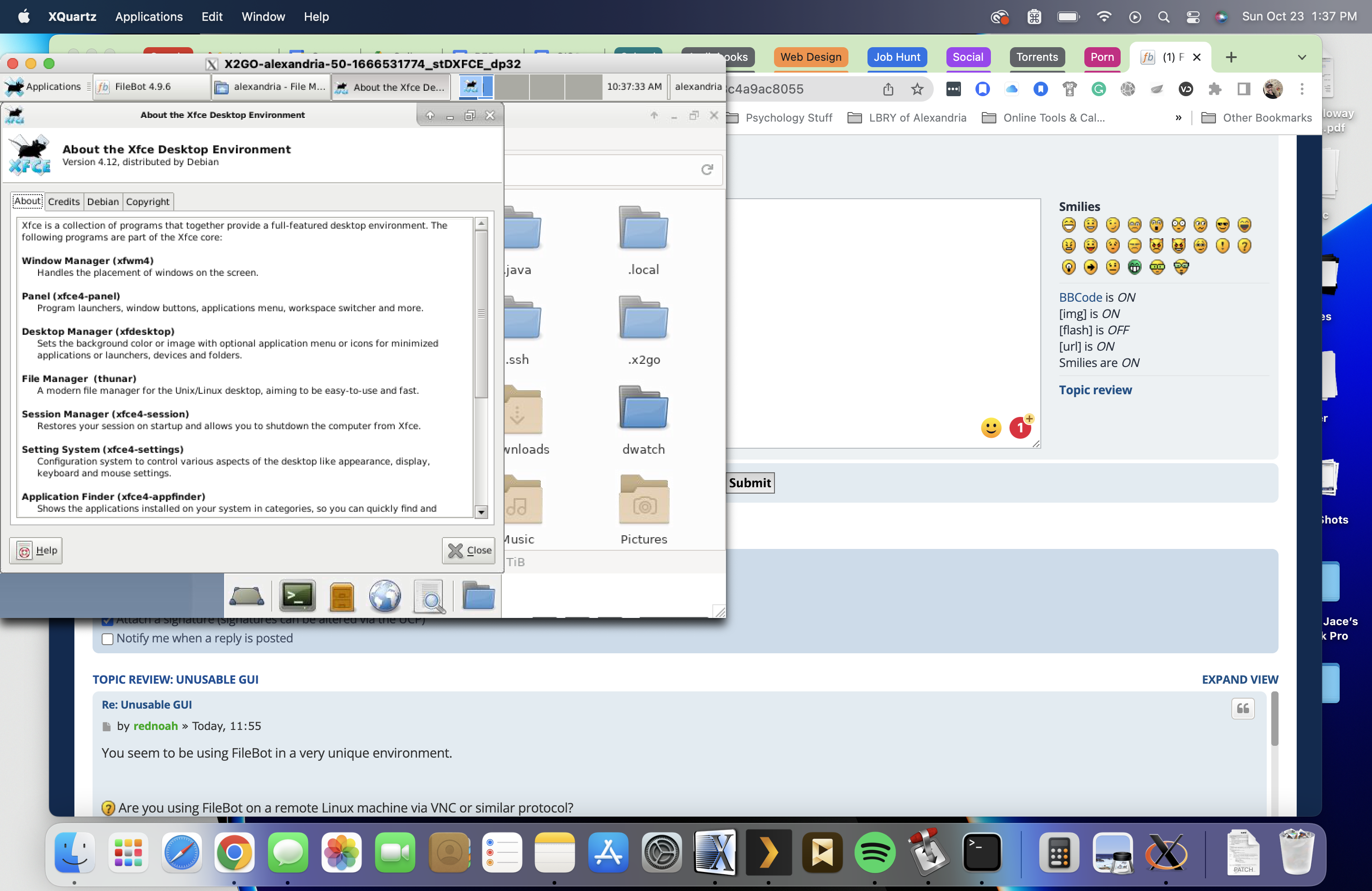Expand the Chrome tab search chevron

point(1302,57)
